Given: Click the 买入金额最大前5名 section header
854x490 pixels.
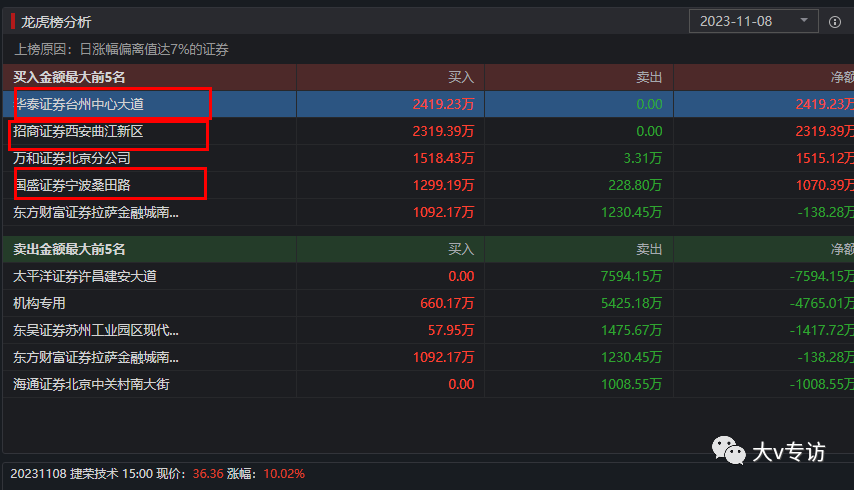Looking at the screenshot, I should 69,77.
